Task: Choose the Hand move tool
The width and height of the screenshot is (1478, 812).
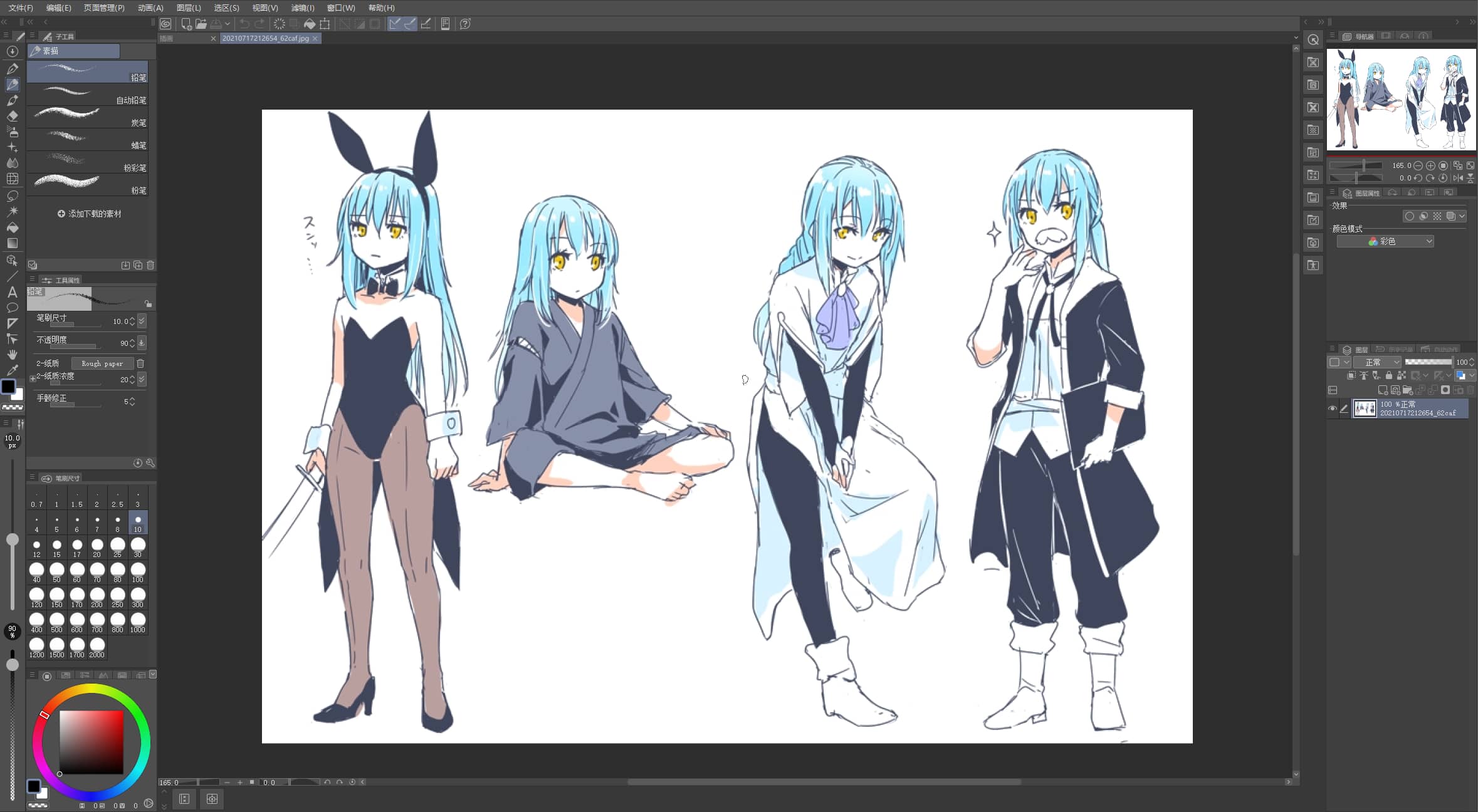Action: [12, 354]
